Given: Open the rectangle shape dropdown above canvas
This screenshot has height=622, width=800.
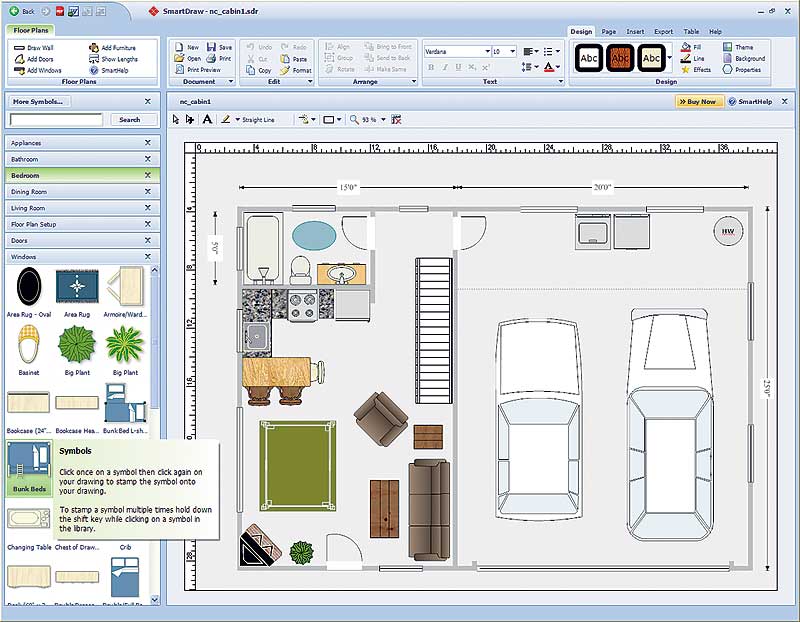Looking at the screenshot, I should pyautogui.click(x=339, y=119).
